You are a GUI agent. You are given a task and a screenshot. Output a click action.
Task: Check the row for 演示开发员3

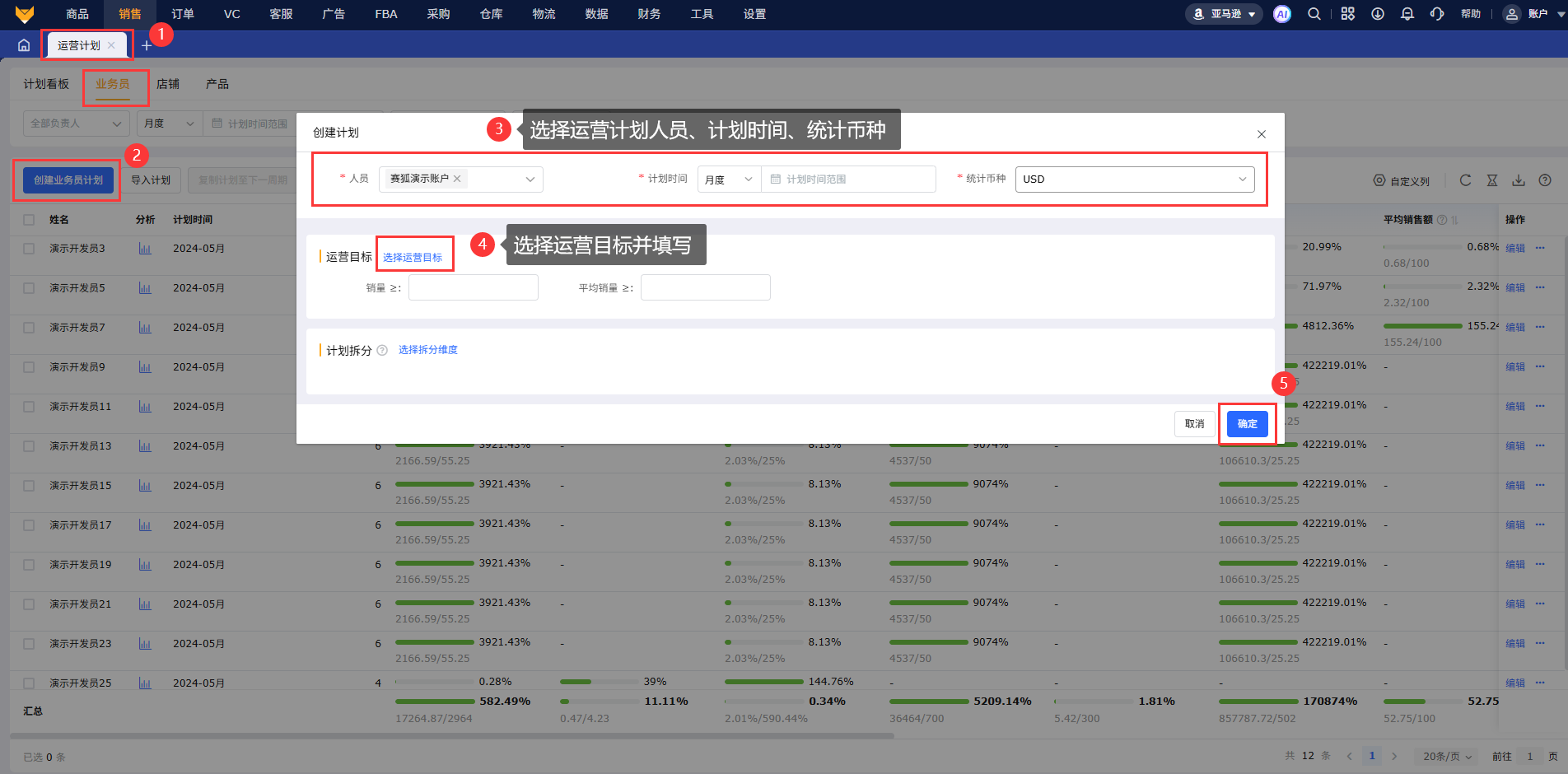pyautogui.click(x=29, y=249)
